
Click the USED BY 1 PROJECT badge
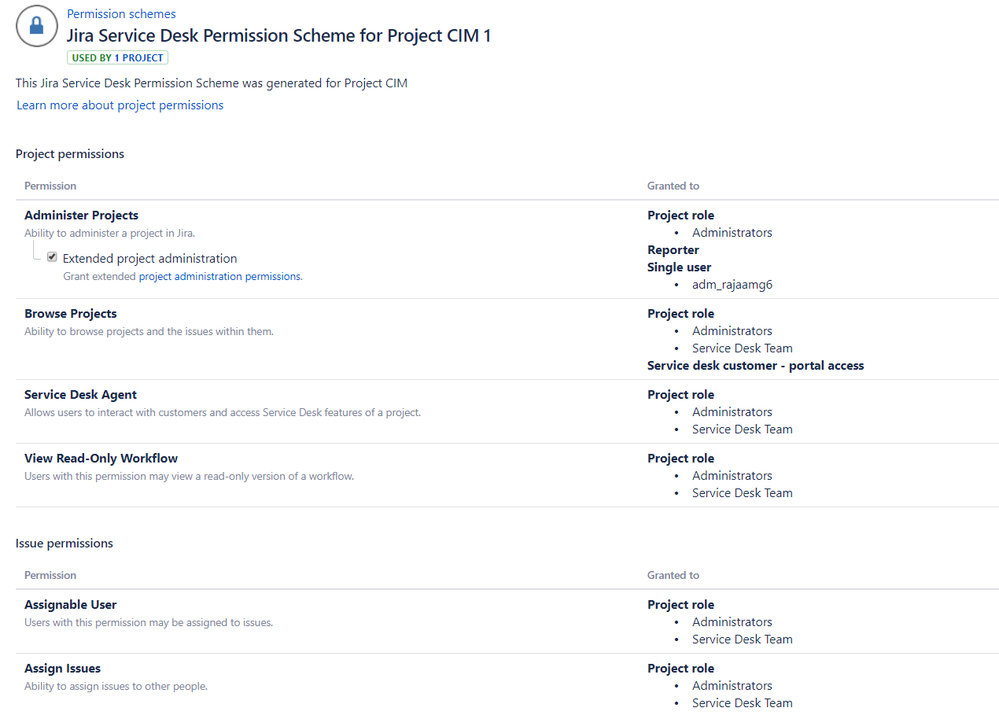point(117,57)
